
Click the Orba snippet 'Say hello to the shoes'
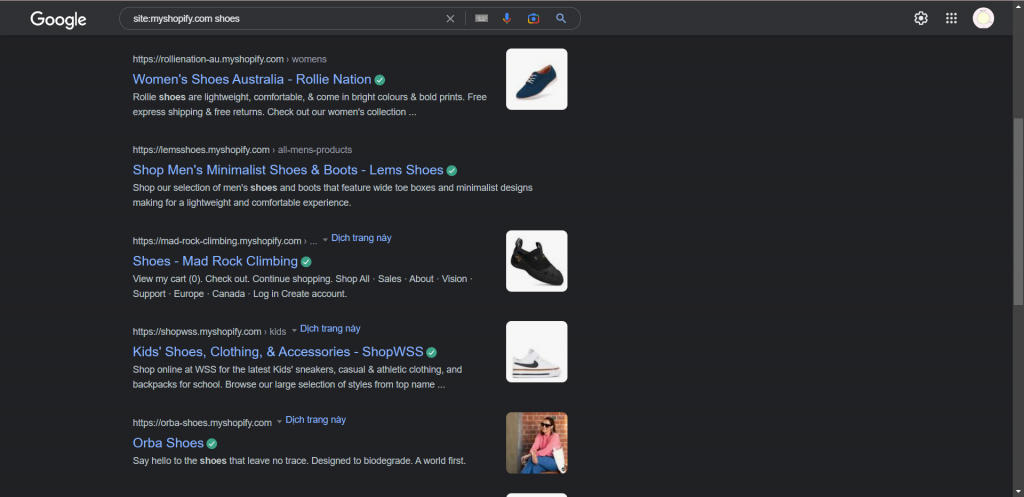299,460
